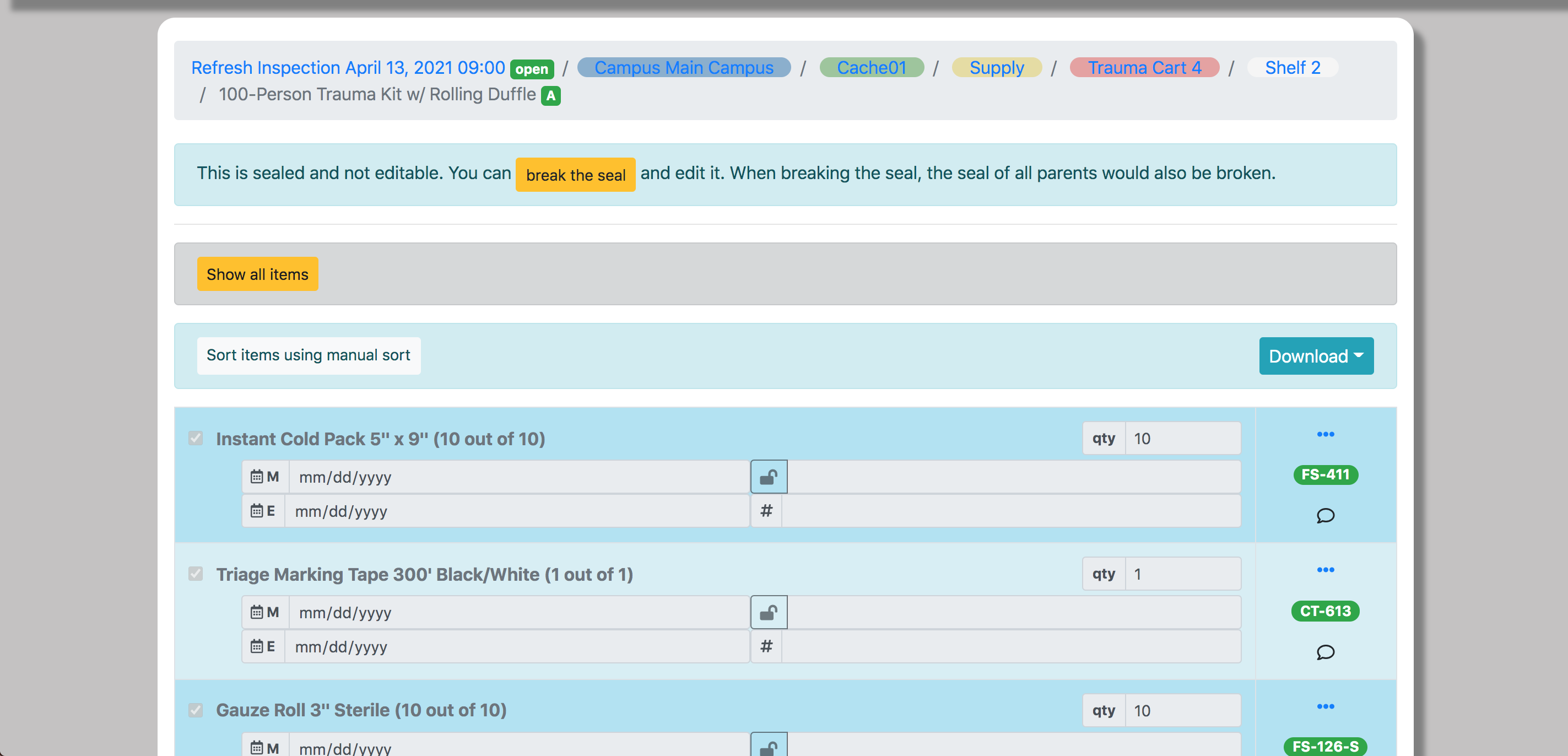The height and width of the screenshot is (756, 1568).
Task: Click the break the seal button
Action: coord(575,175)
